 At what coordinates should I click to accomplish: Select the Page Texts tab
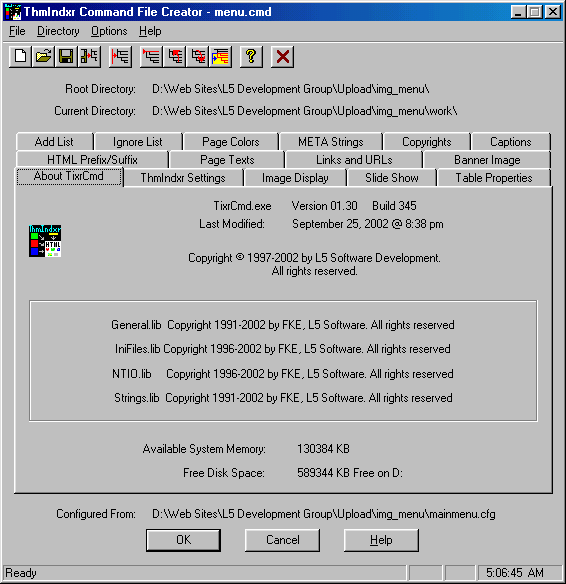click(227, 160)
